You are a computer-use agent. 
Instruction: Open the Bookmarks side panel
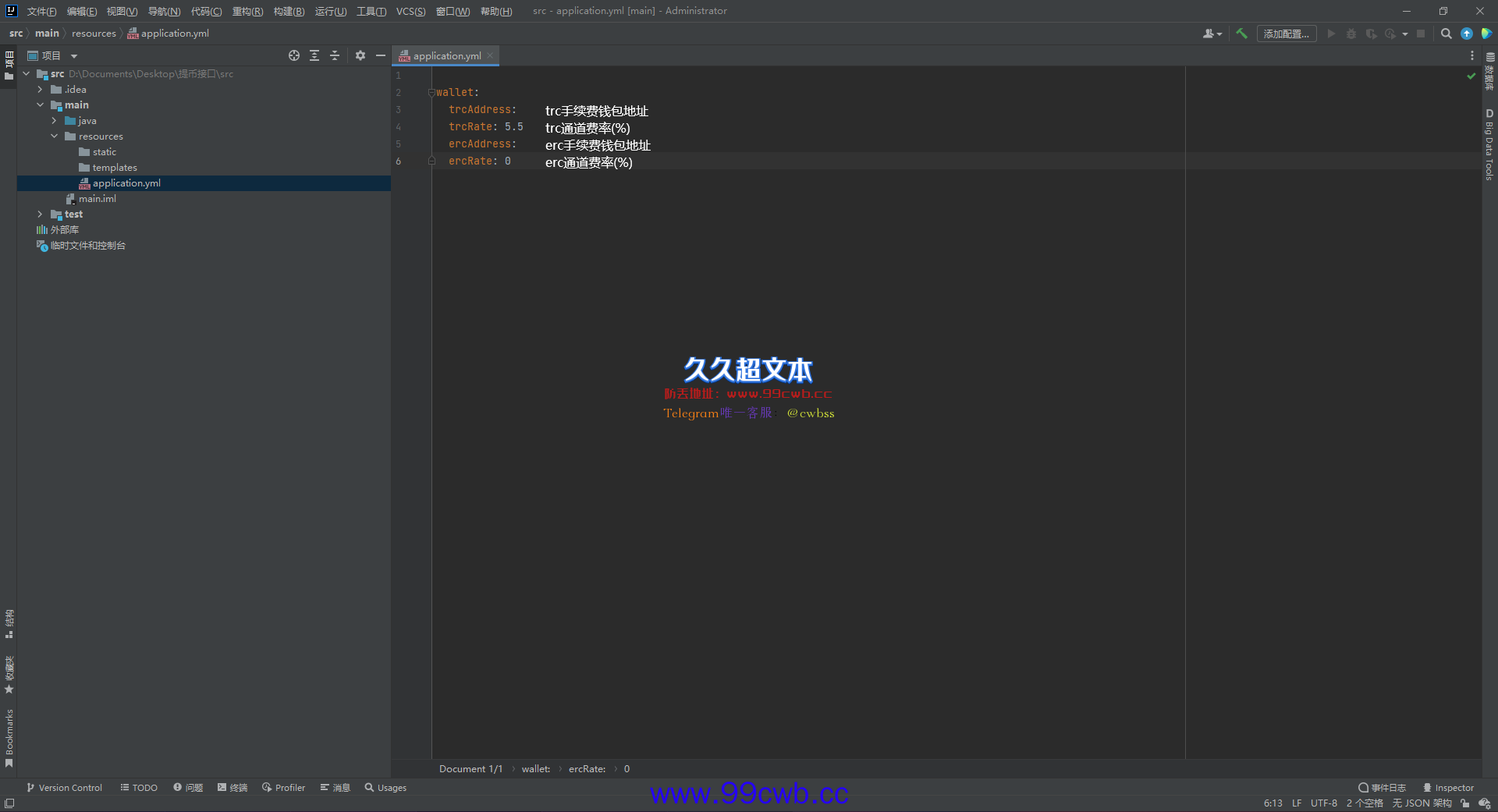tap(9, 738)
